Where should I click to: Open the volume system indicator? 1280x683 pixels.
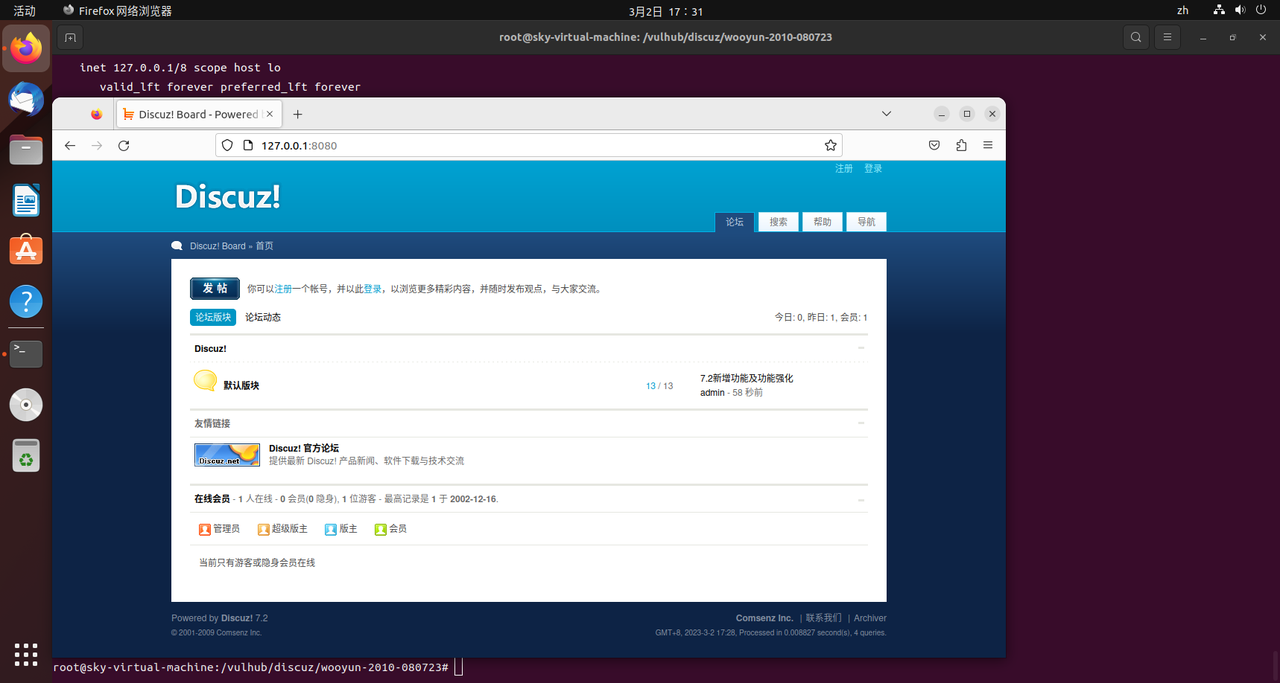pyautogui.click(x=1240, y=10)
